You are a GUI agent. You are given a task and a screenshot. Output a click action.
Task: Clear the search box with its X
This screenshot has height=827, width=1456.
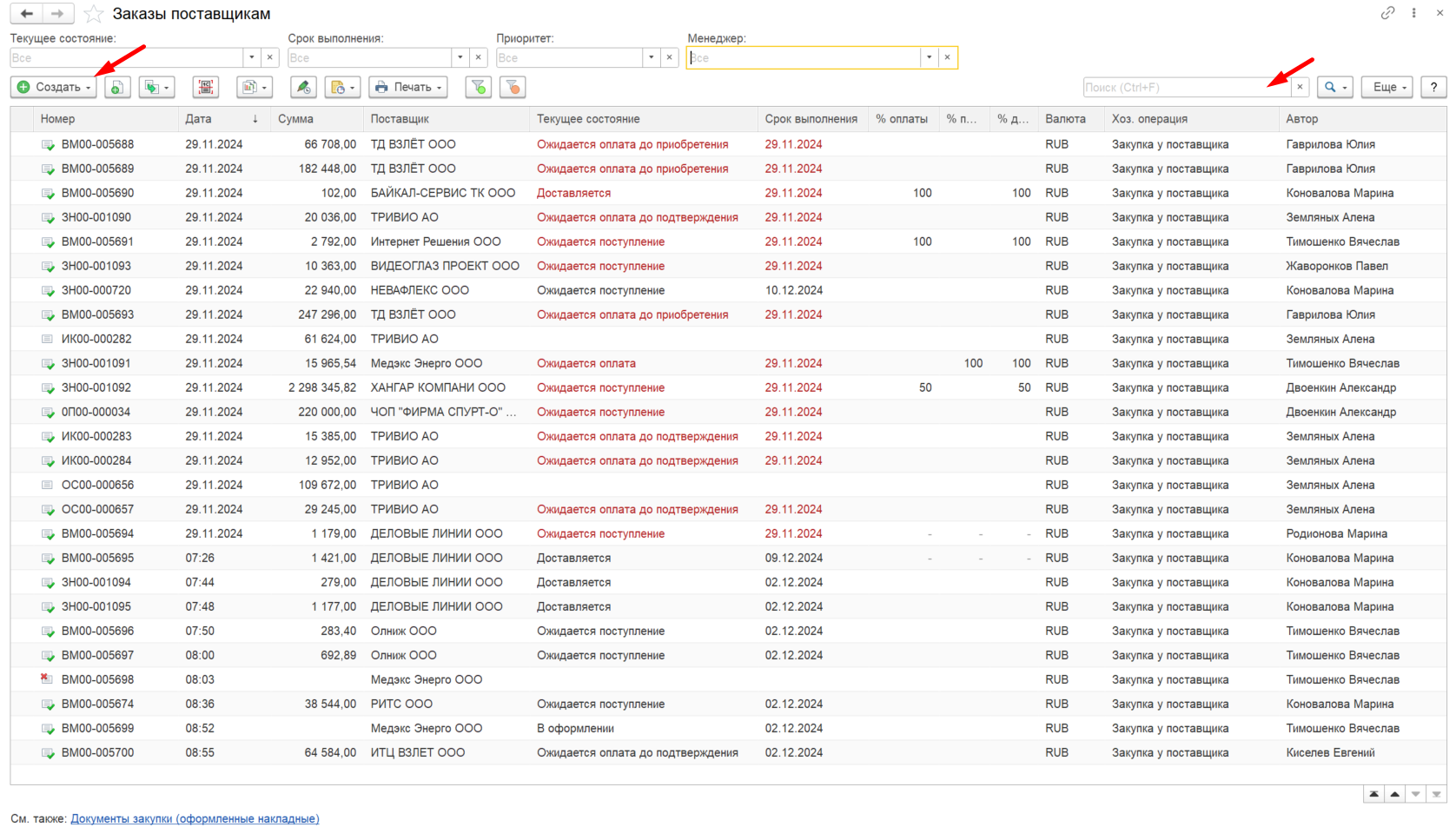tap(1300, 87)
